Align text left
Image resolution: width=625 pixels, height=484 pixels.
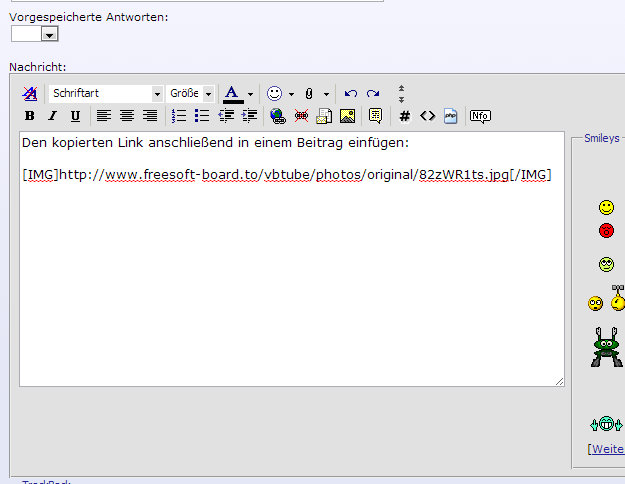click(104, 116)
